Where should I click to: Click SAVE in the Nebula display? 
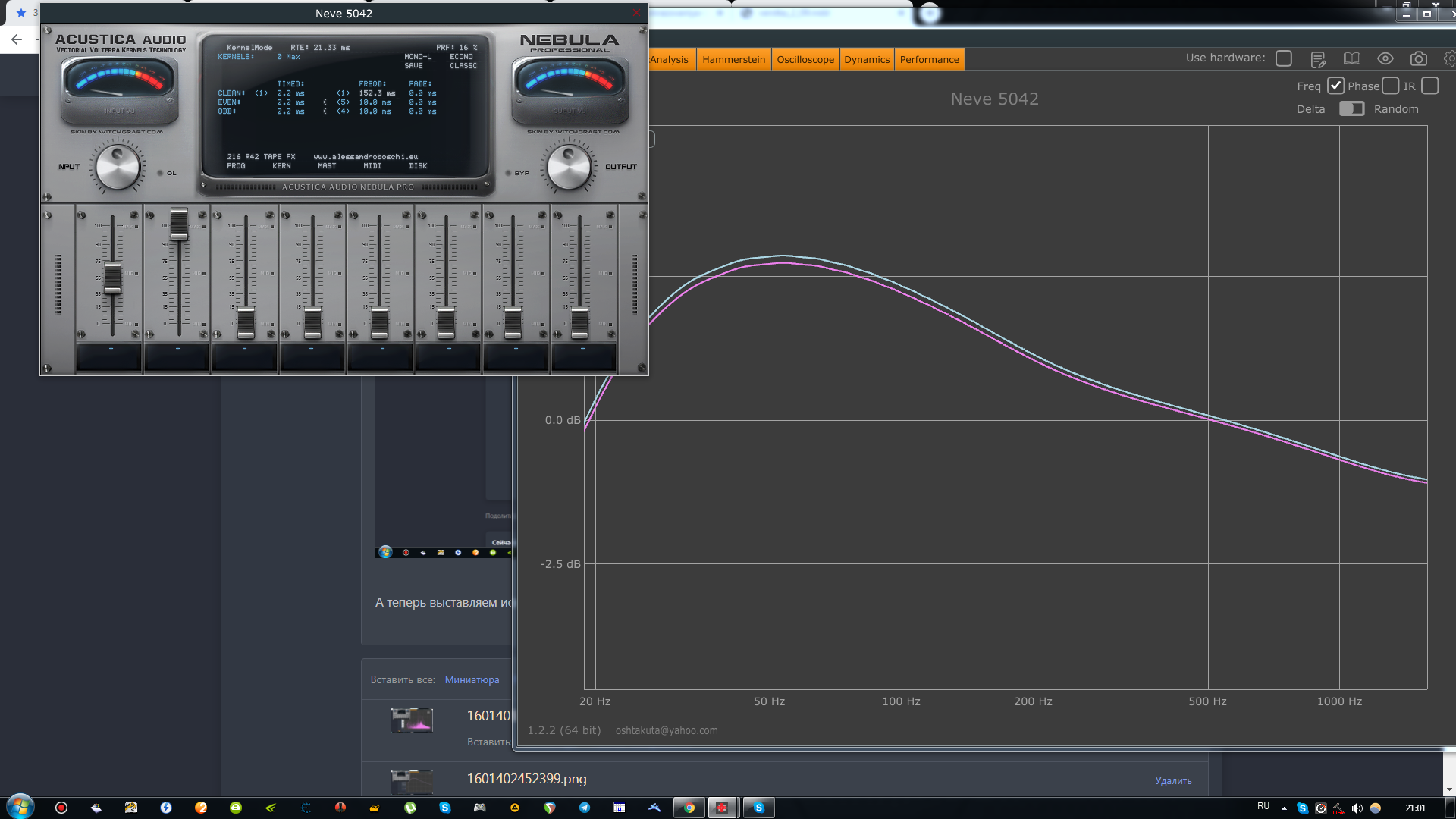click(x=413, y=66)
